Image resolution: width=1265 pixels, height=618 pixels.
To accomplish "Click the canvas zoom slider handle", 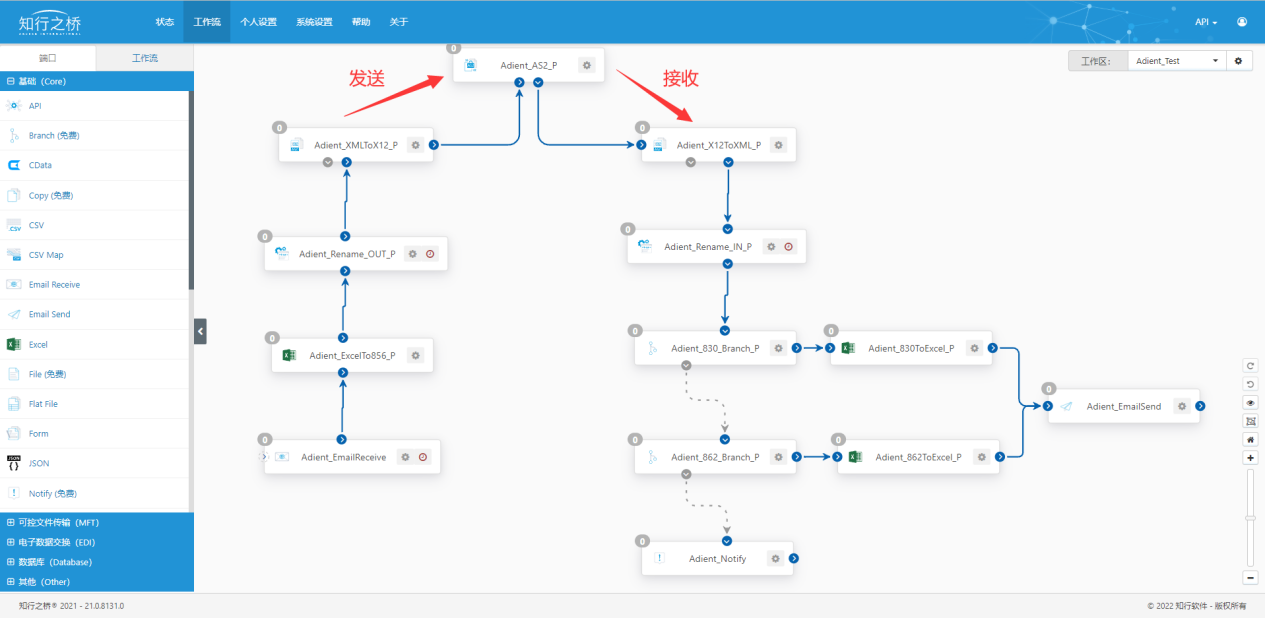I will coord(1250,517).
